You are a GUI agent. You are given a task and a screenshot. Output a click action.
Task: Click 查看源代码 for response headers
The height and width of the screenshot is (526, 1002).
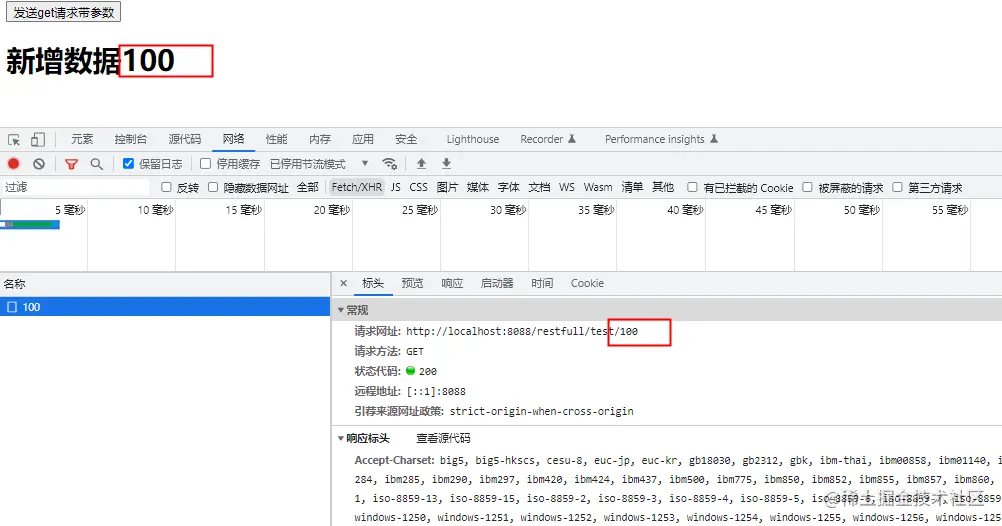(443, 438)
